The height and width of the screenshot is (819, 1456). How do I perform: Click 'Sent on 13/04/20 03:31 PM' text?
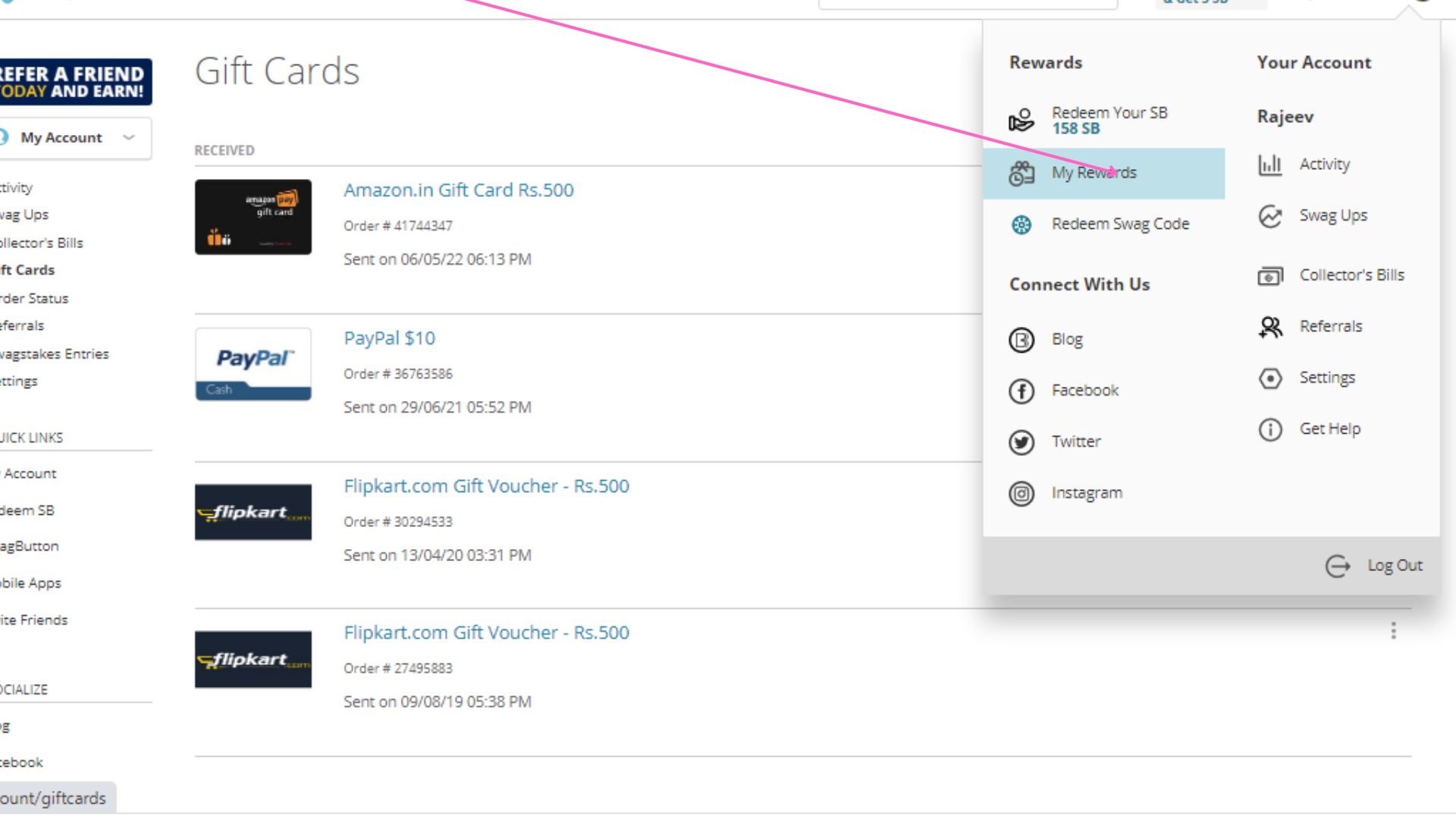[438, 556]
